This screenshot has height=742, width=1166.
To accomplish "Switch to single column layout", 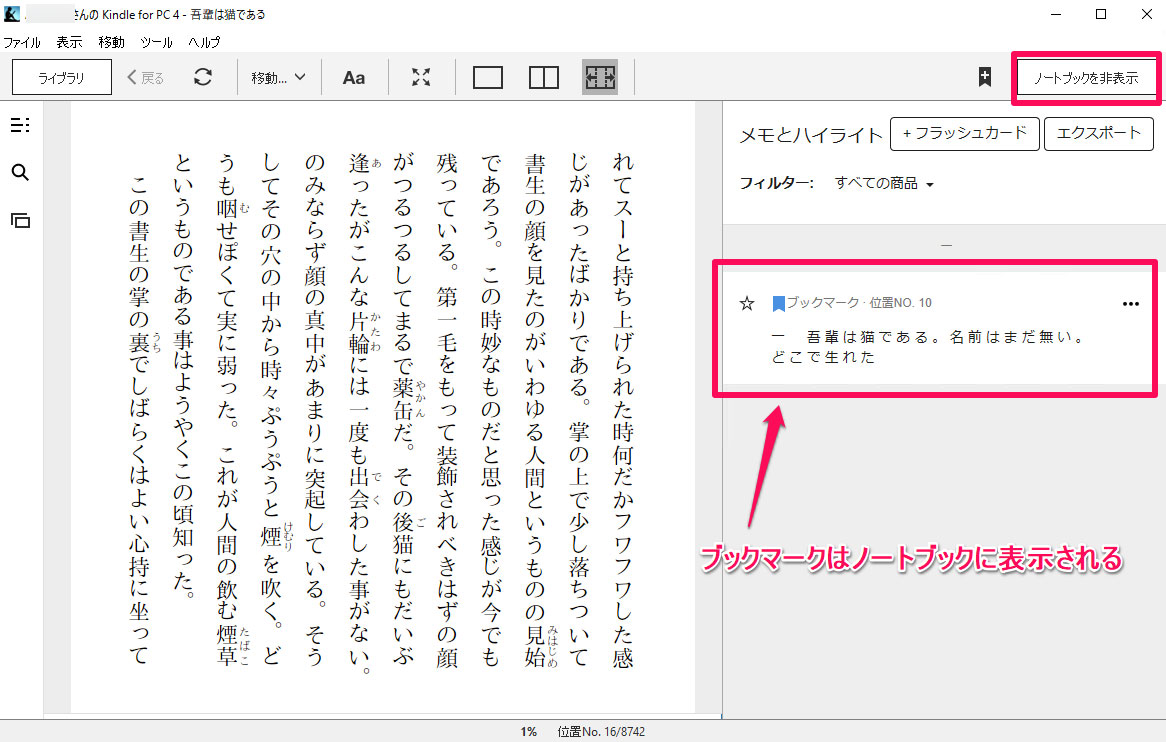I will coord(488,77).
